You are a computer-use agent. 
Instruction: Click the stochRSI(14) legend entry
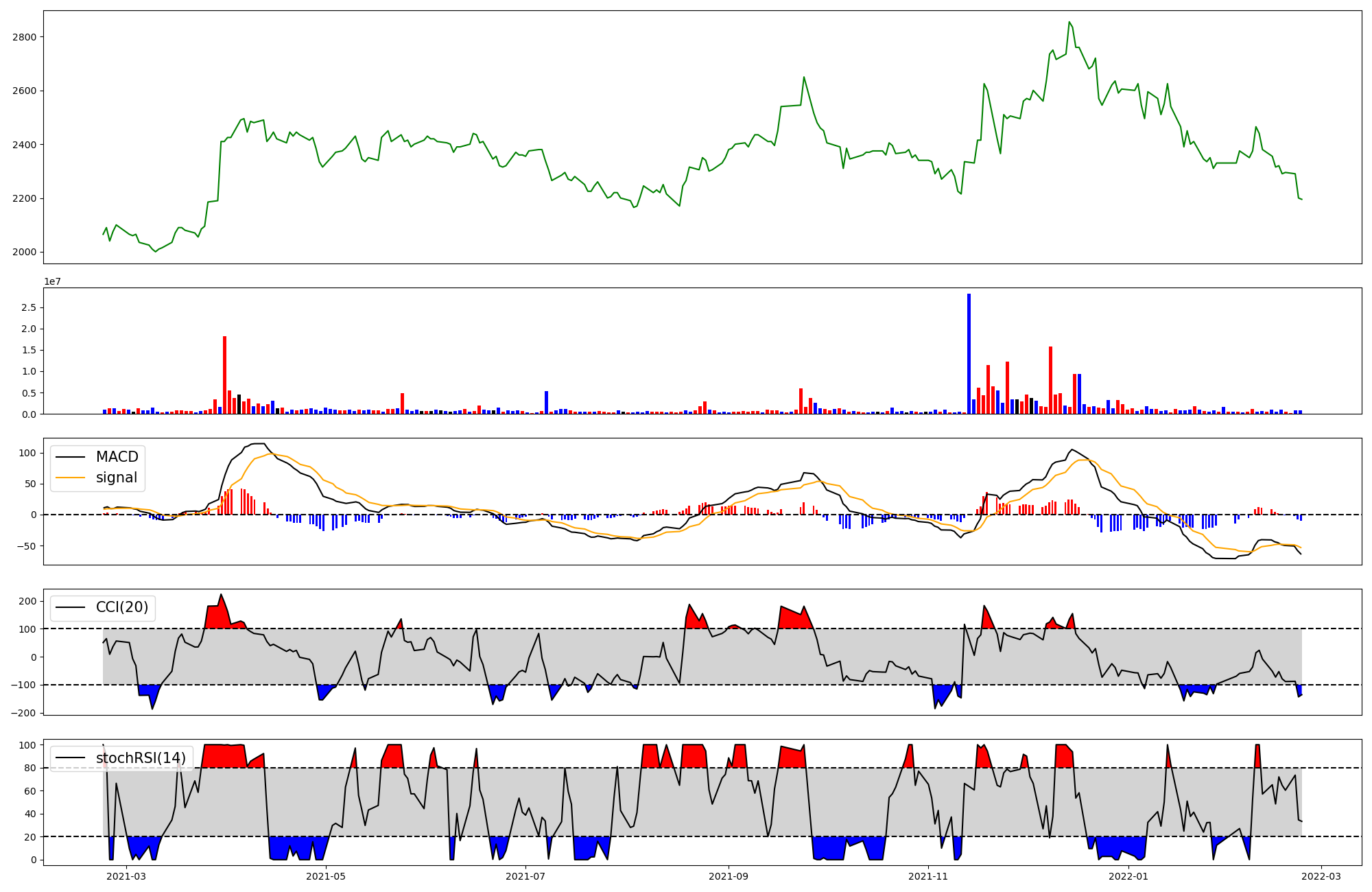coord(141,758)
